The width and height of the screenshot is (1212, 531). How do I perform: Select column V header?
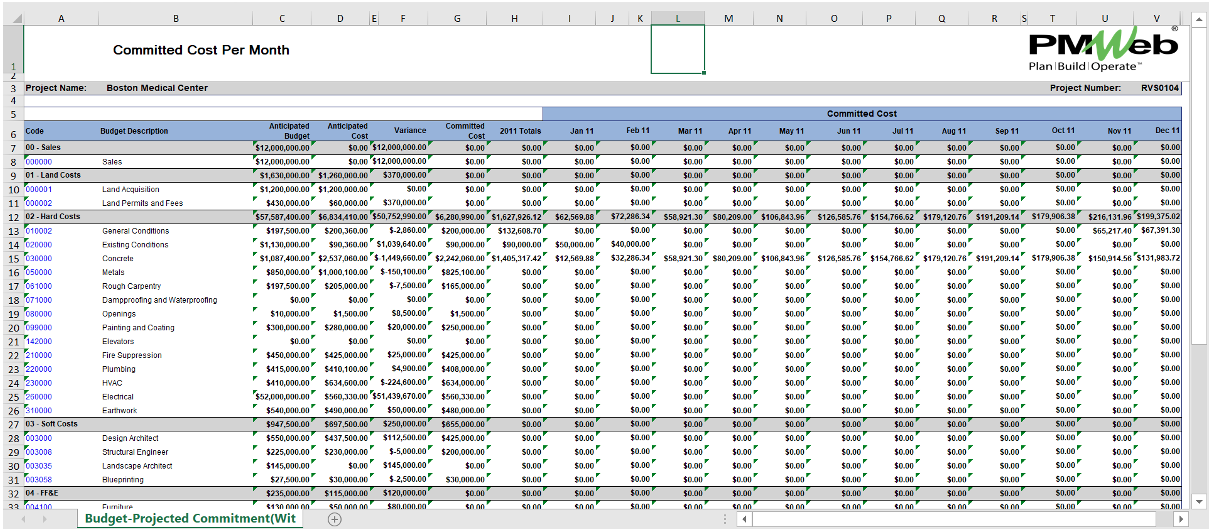(1156, 18)
